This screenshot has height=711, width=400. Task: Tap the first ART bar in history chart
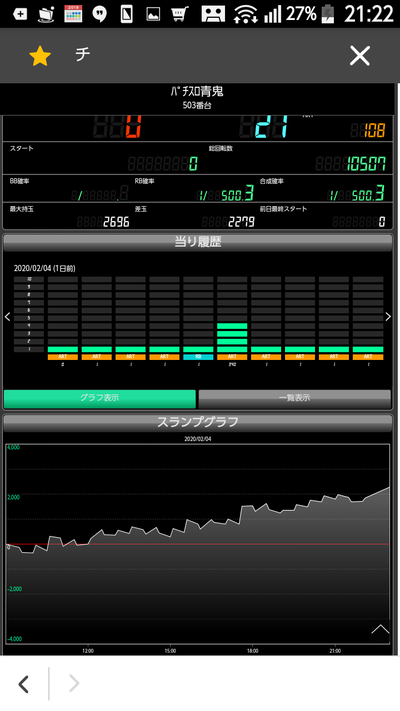click(63, 350)
